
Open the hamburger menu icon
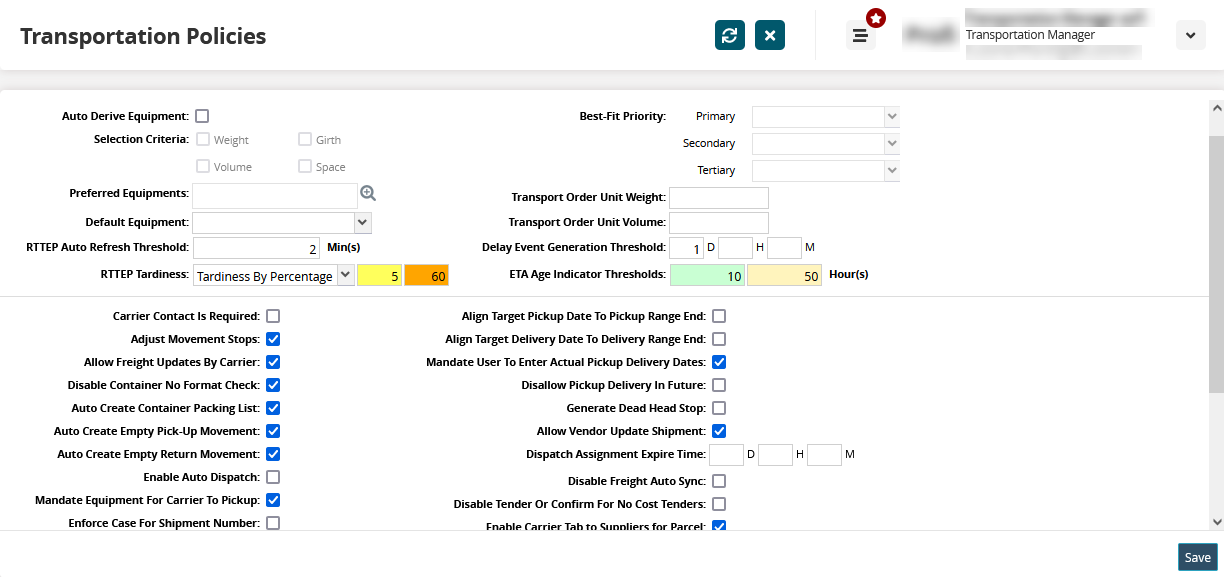[x=859, y=36]
